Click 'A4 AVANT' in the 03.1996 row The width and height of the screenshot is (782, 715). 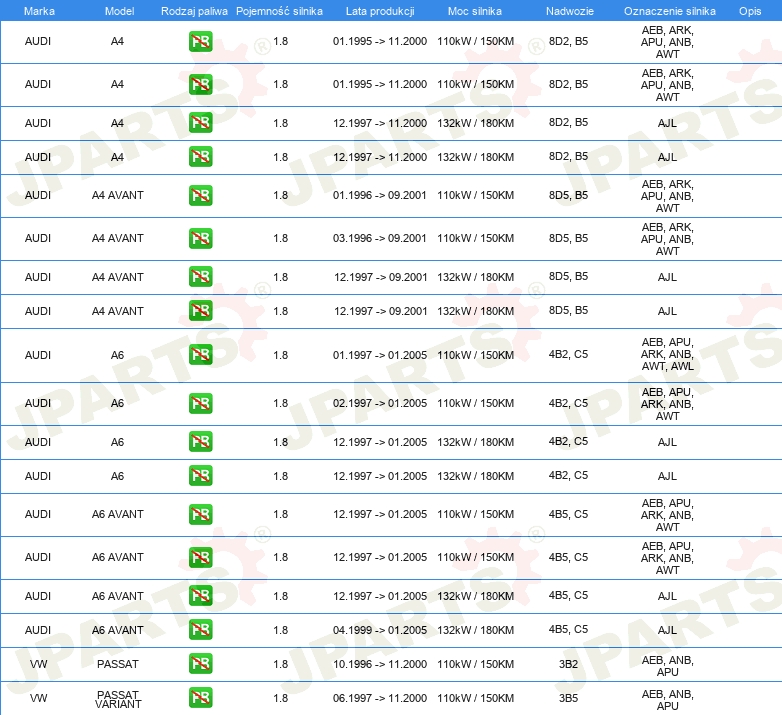click(118, 238)
